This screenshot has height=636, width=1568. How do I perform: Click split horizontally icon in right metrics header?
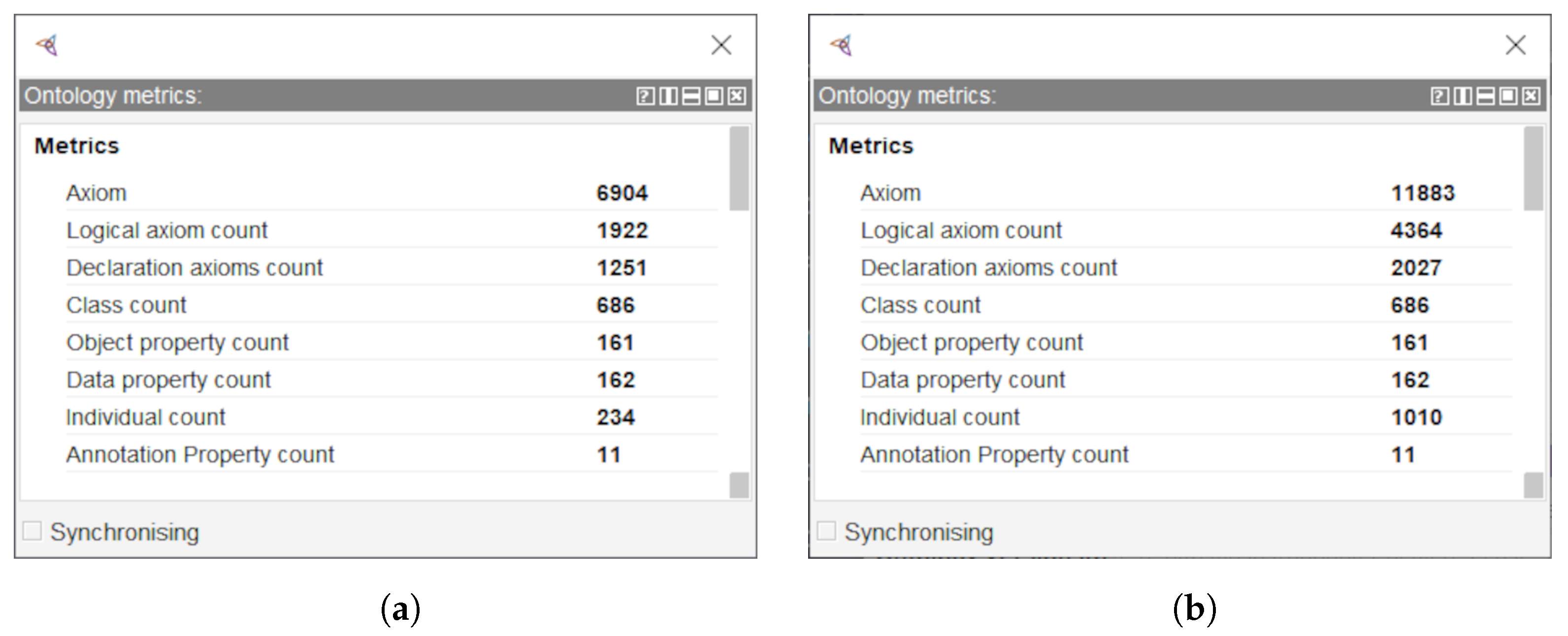[1485, 96]
